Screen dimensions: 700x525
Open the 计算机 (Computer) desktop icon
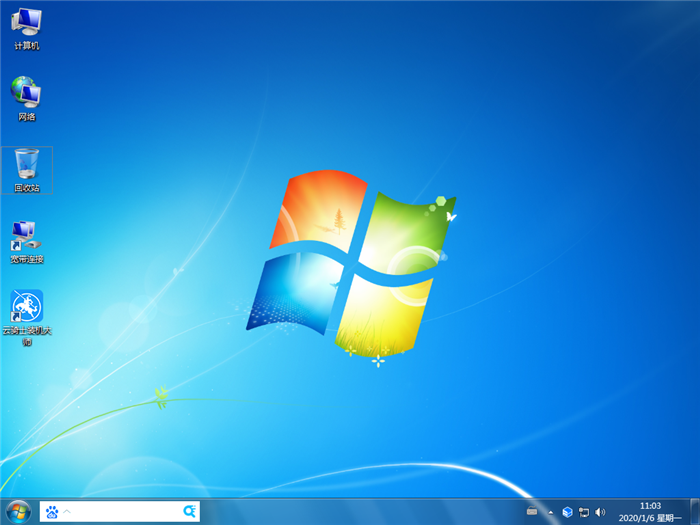[x=27, y=23]
